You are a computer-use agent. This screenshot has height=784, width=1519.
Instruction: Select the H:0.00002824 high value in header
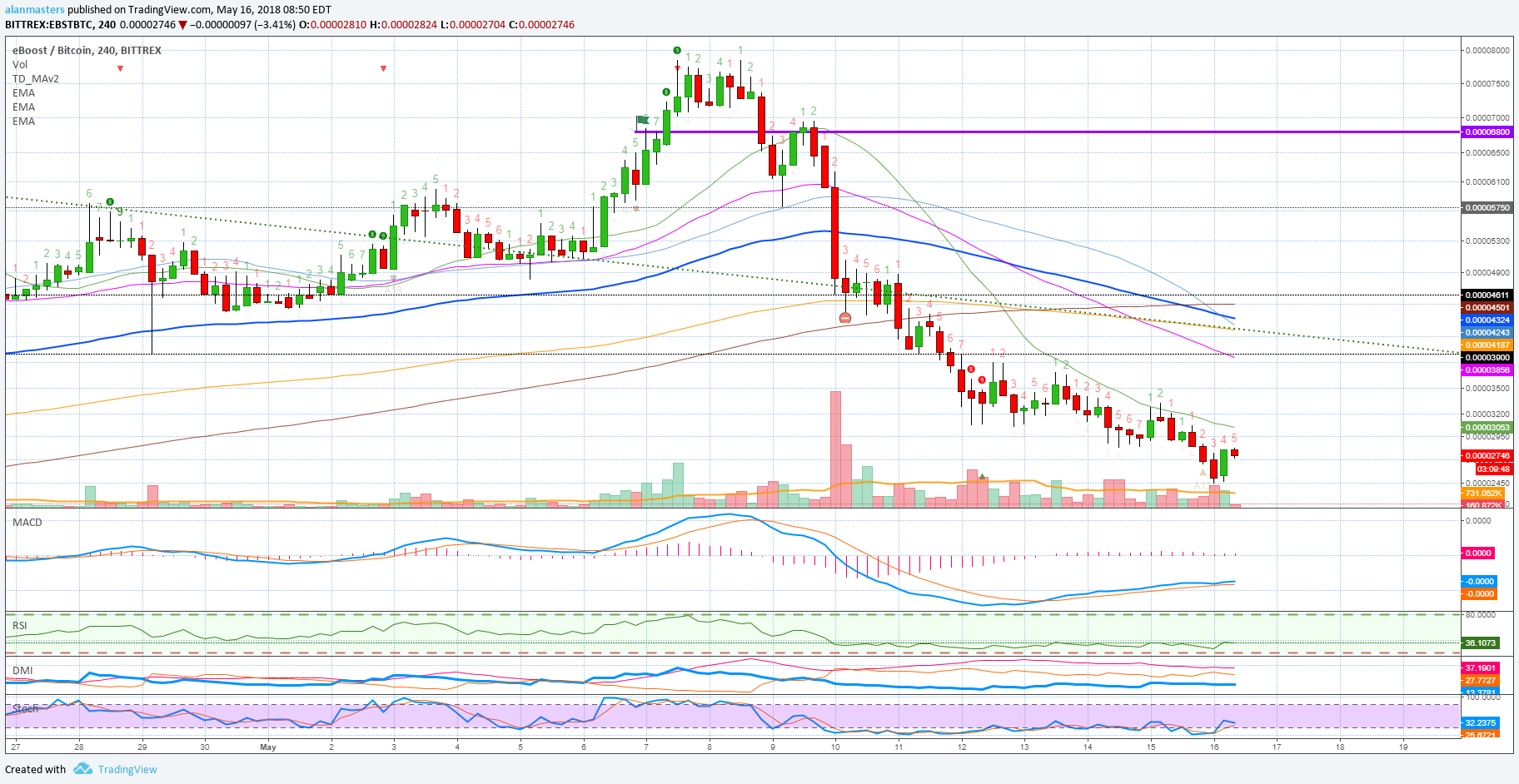tap(404, 25)
